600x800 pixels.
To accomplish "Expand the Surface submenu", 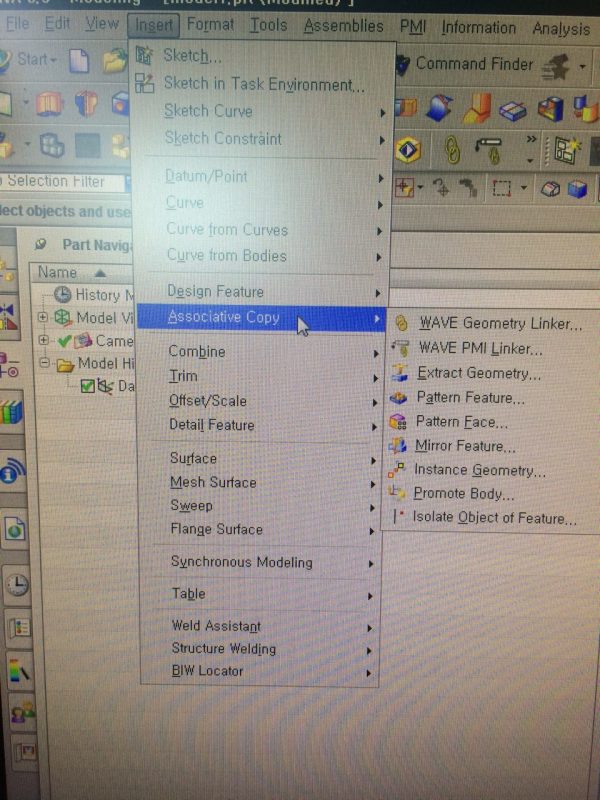I will coord(260,459).
